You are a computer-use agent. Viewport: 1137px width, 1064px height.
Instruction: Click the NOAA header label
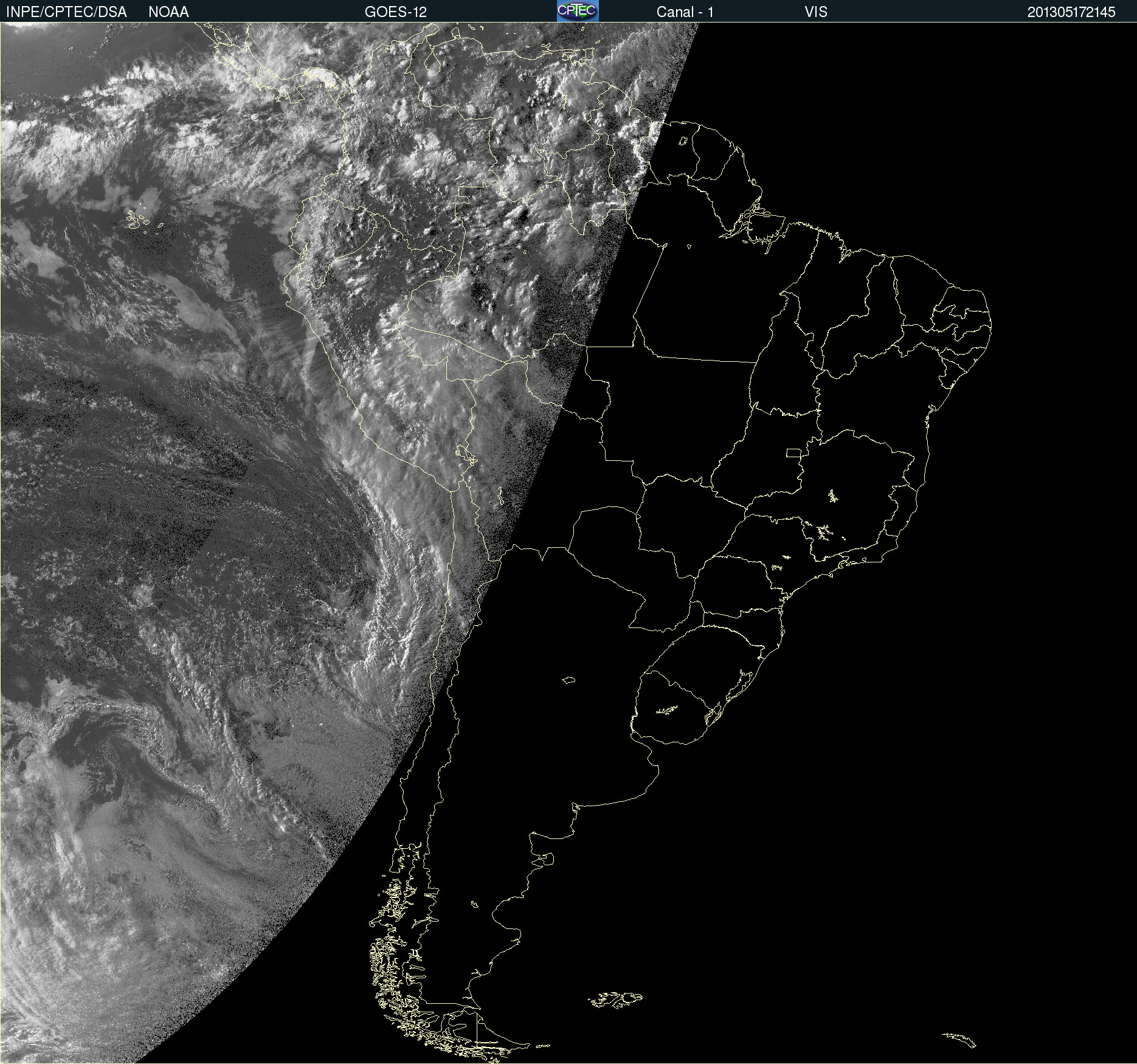pos(168,12)
